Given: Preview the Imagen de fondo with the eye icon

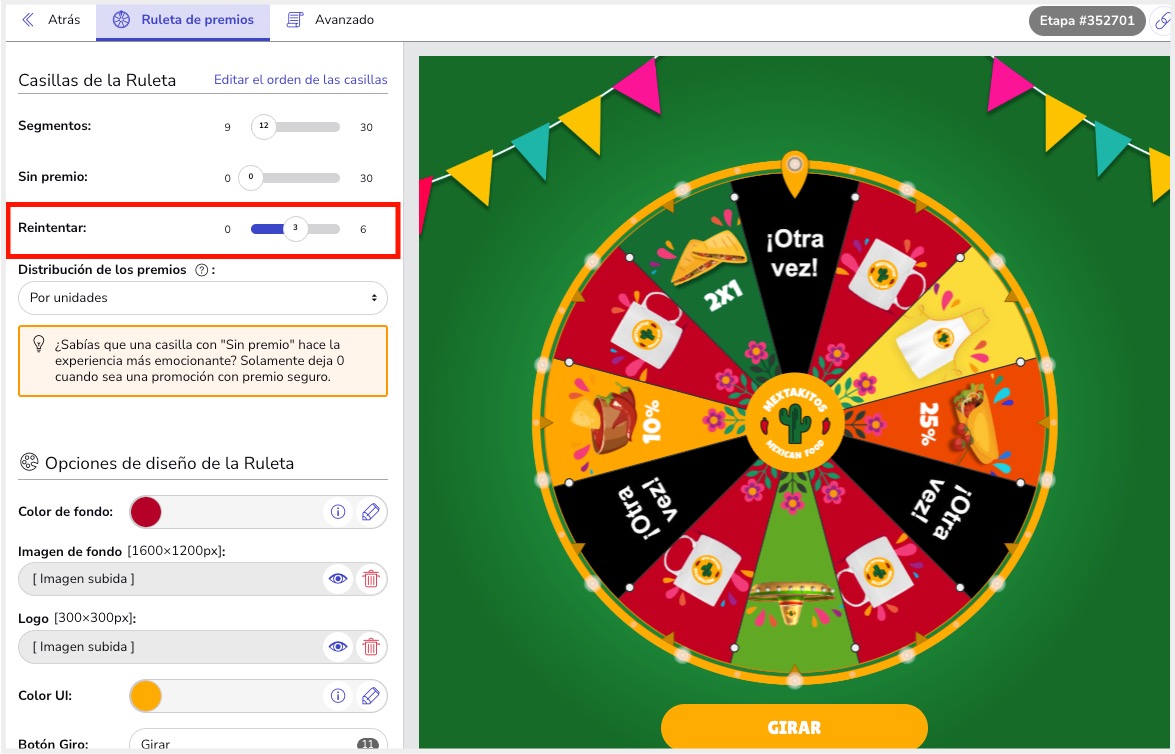Looking at the screenshot, I should point(339,579).
